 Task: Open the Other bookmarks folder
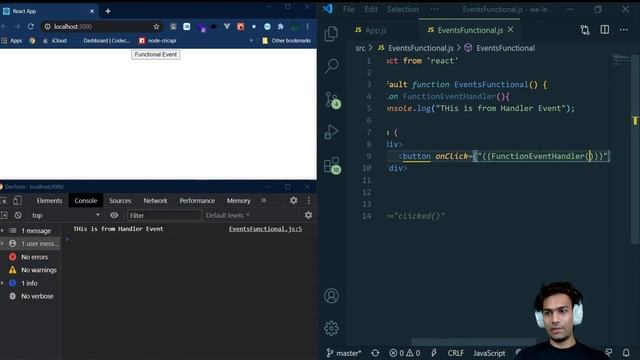[x=287, y=41]
